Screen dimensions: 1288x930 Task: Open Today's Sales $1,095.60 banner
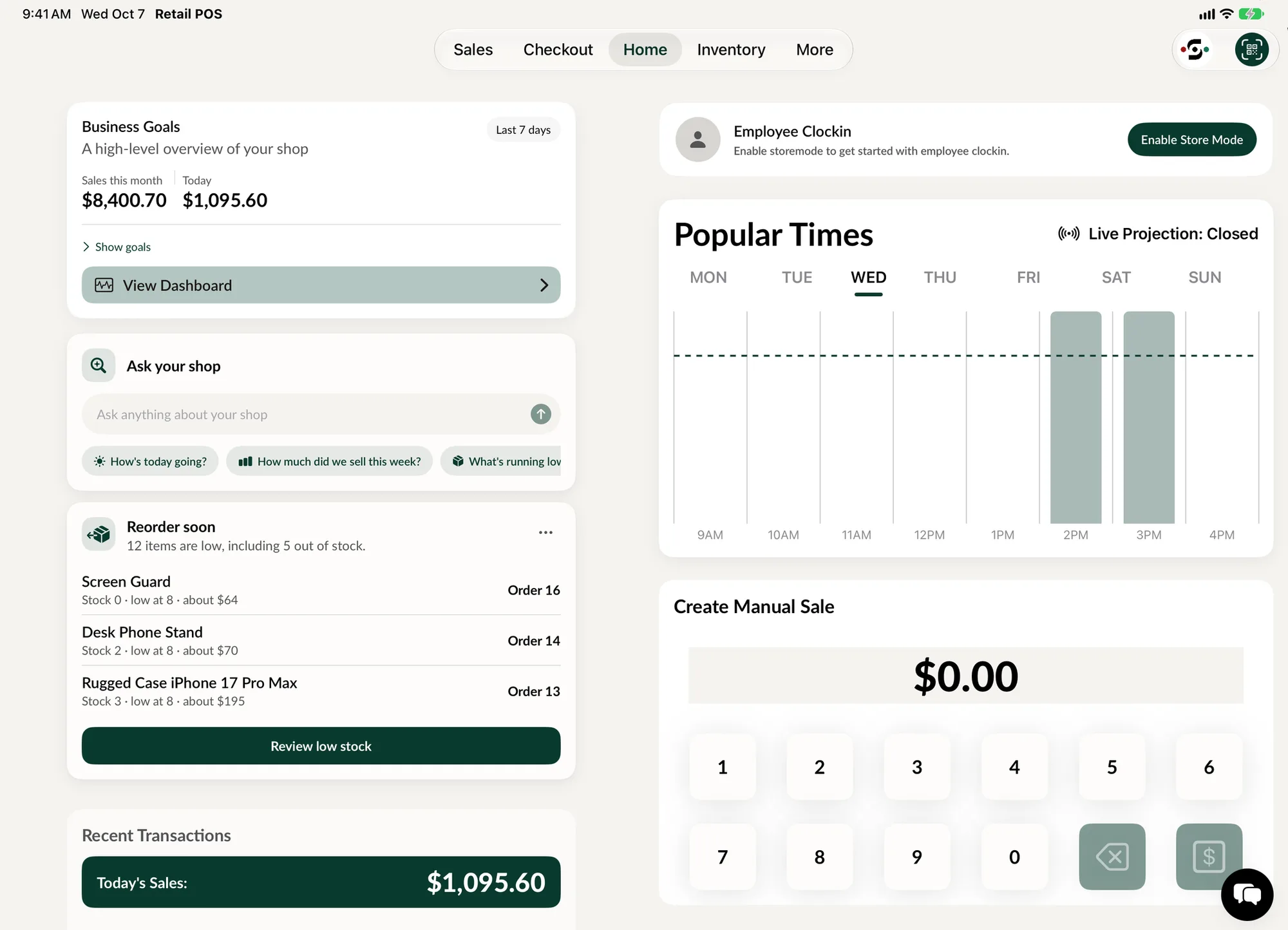coord(321,882)
